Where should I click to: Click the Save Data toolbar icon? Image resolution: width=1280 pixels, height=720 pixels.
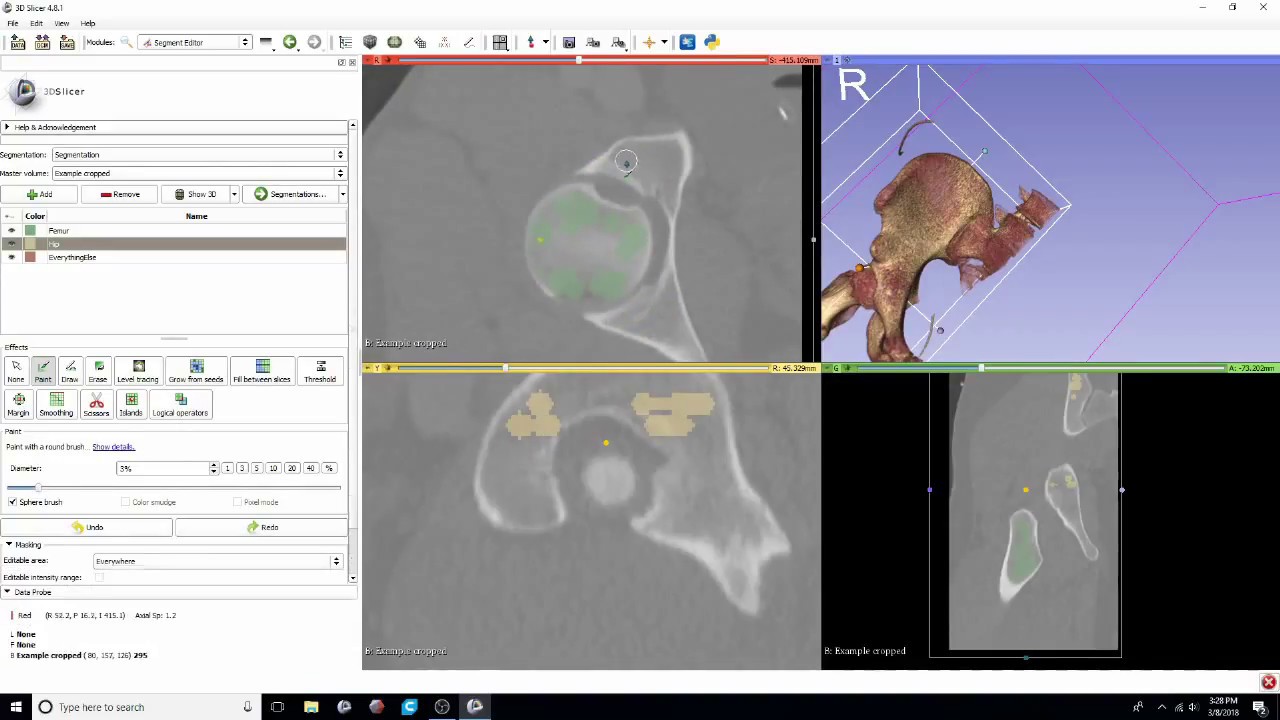pyautogui.click(x=67, y=42)
